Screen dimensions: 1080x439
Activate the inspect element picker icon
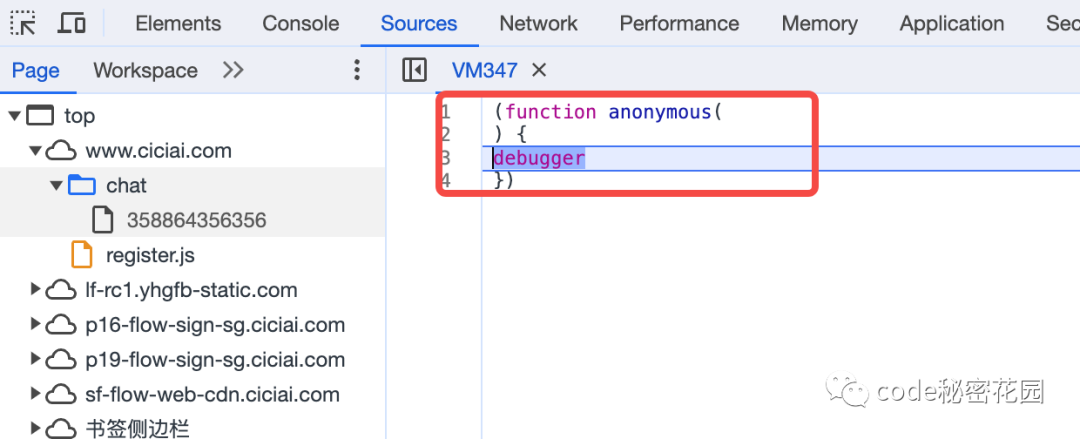23,23
